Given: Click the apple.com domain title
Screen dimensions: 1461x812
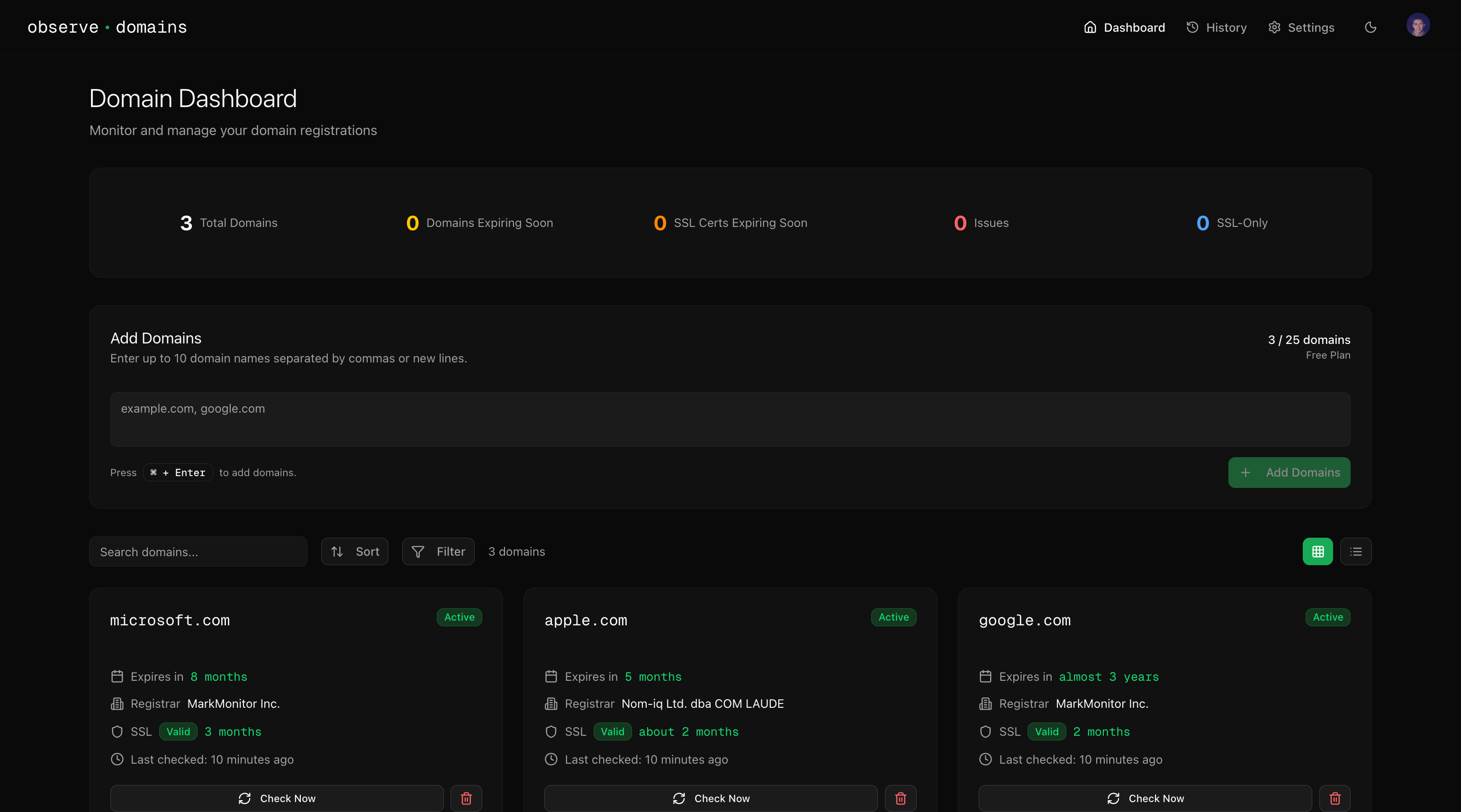Looking at the screenshot, I should pos(586,620).
